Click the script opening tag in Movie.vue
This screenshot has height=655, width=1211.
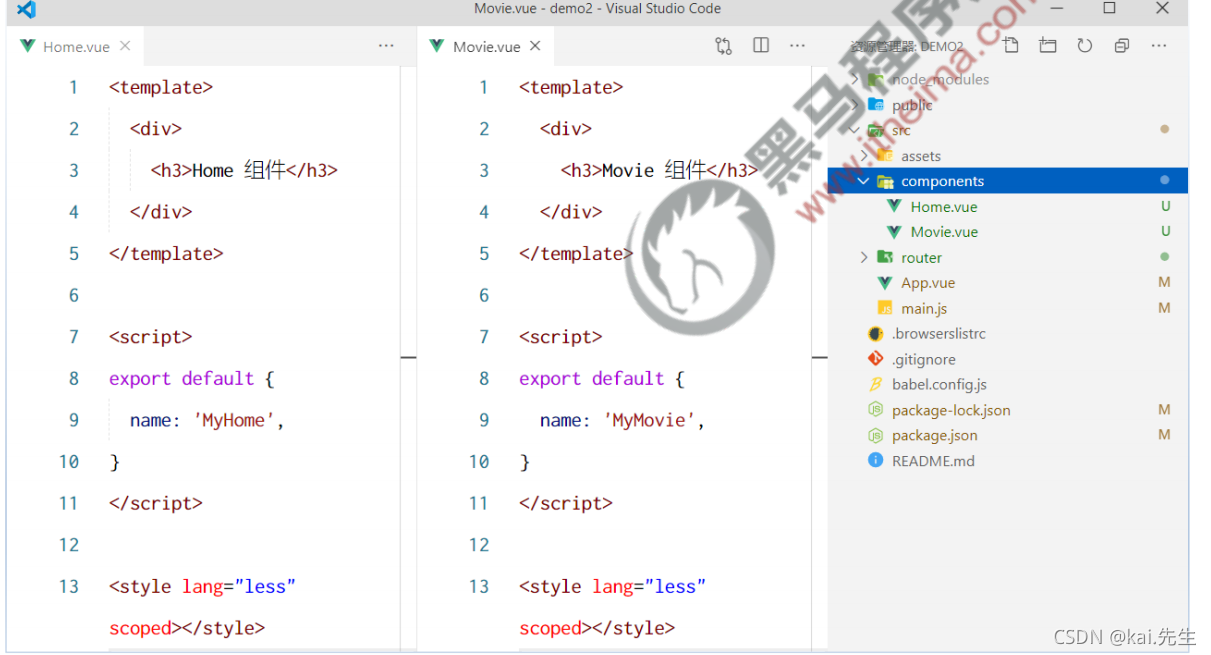click(x=560, y=337)
